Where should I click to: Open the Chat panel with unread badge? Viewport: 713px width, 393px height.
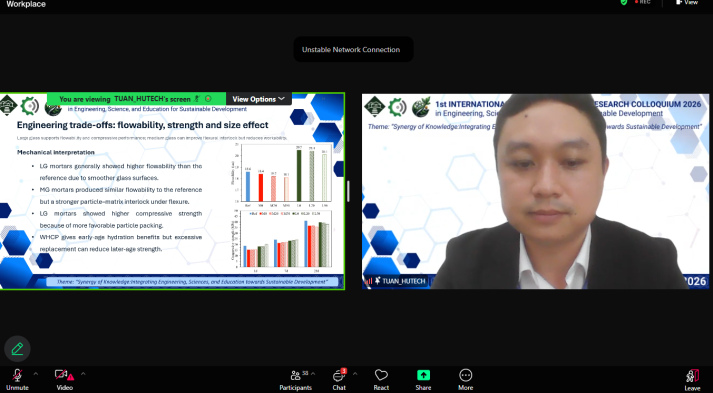pyautogui.click(x=339, y=380)
